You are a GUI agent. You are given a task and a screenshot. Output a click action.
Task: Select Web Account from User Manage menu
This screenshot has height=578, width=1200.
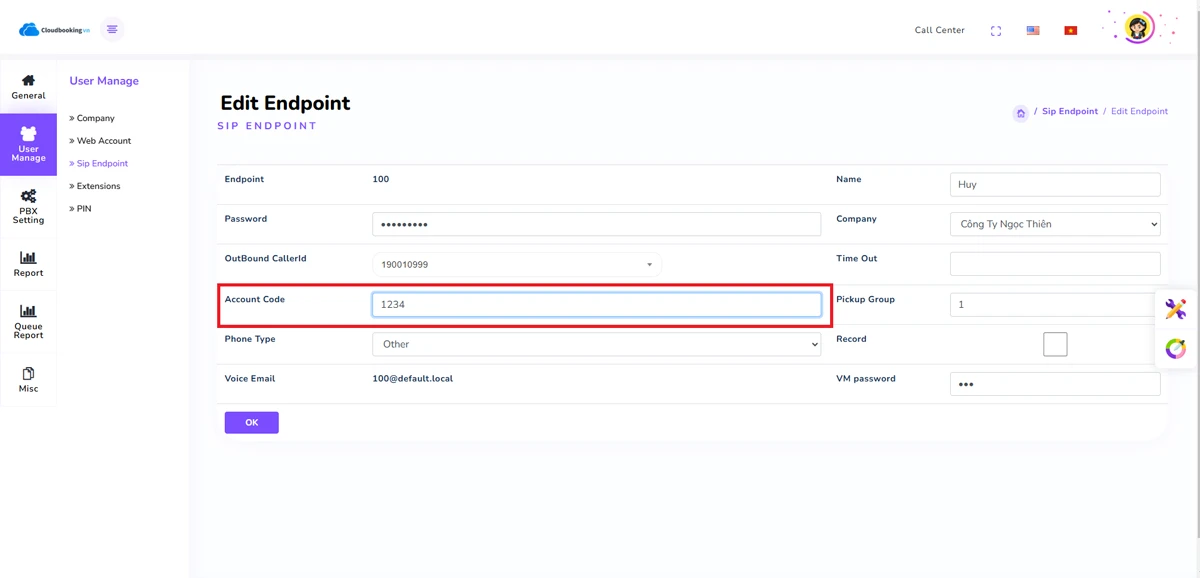[x=103, y=141]
